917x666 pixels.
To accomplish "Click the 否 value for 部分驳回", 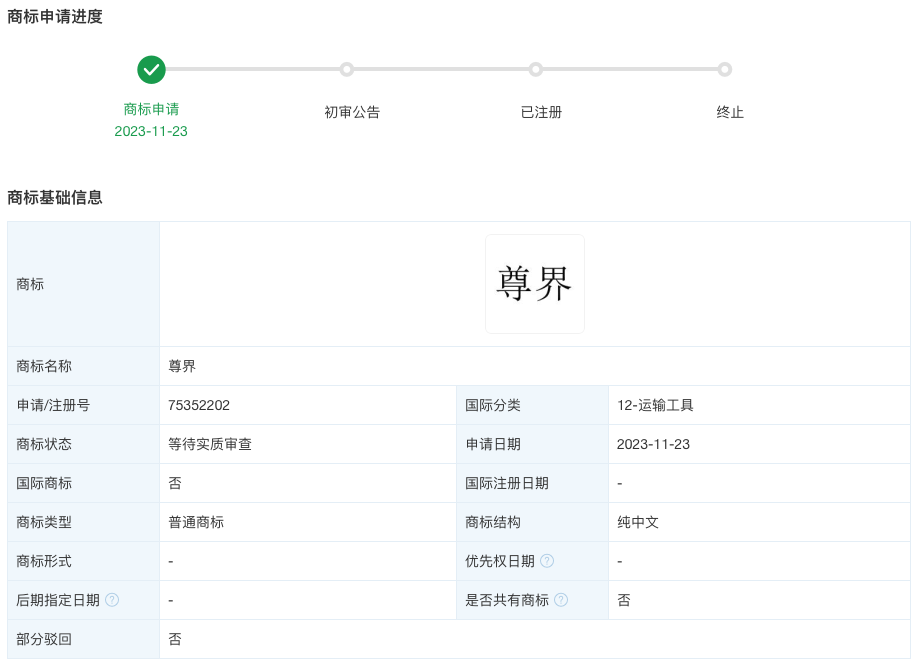I will coord(175,639).
